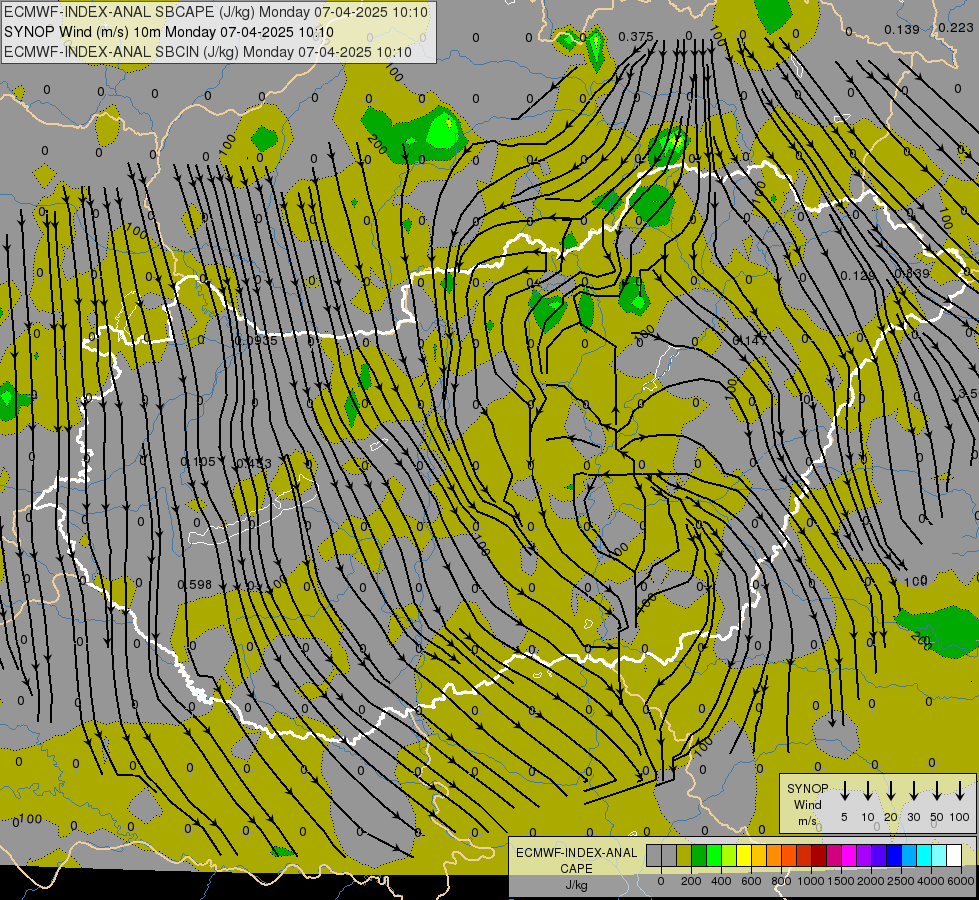Screen dimensions: 979x900
Task: Click the 0.223 value on the map
Action: click(x=956, y=27)
